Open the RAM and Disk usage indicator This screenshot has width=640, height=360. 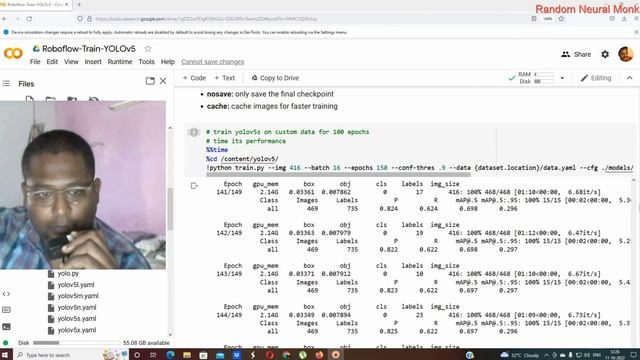536,78
